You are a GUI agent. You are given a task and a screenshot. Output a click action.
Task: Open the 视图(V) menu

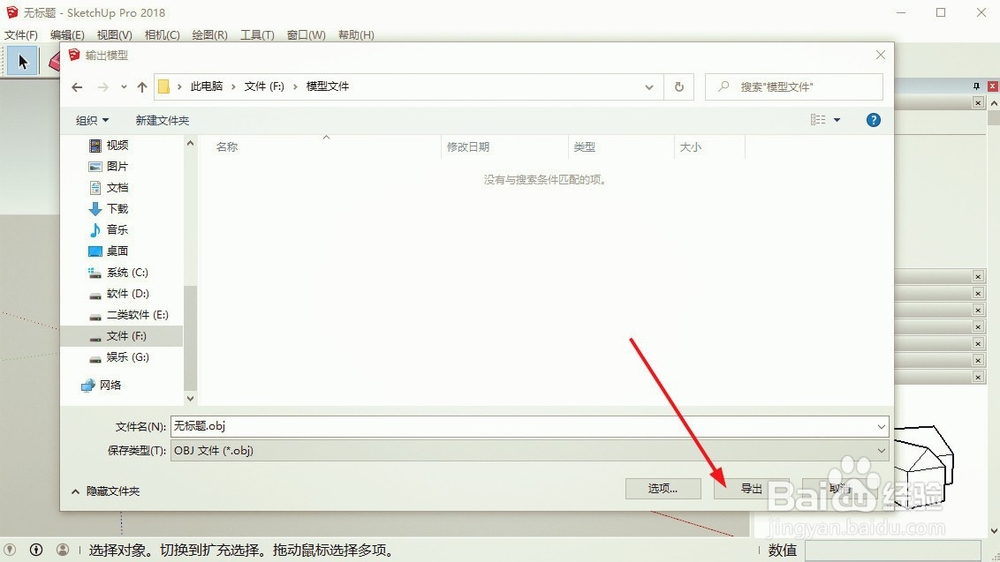[x=114, y=35]
